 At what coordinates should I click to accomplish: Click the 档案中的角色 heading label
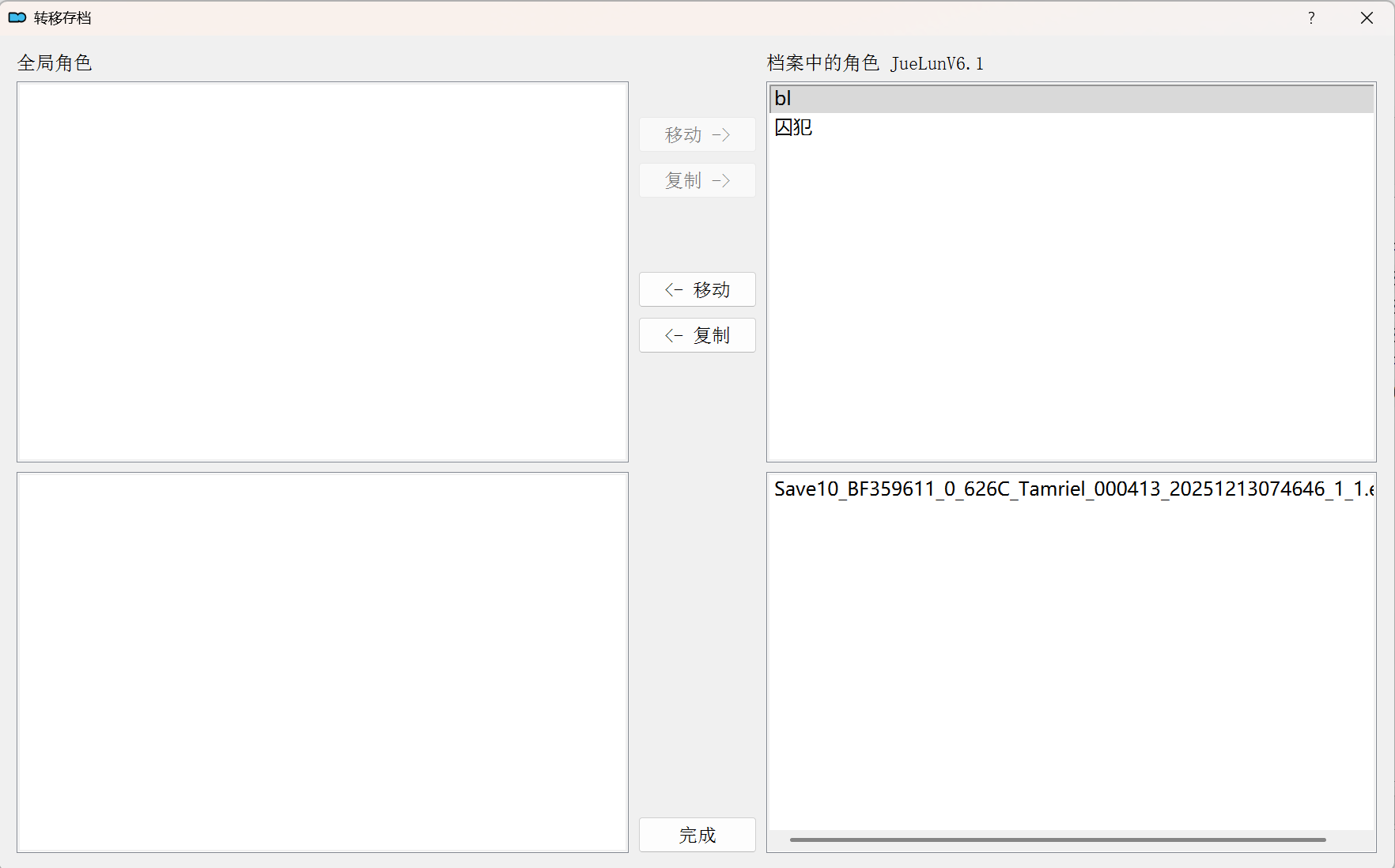tap(822, 63)
